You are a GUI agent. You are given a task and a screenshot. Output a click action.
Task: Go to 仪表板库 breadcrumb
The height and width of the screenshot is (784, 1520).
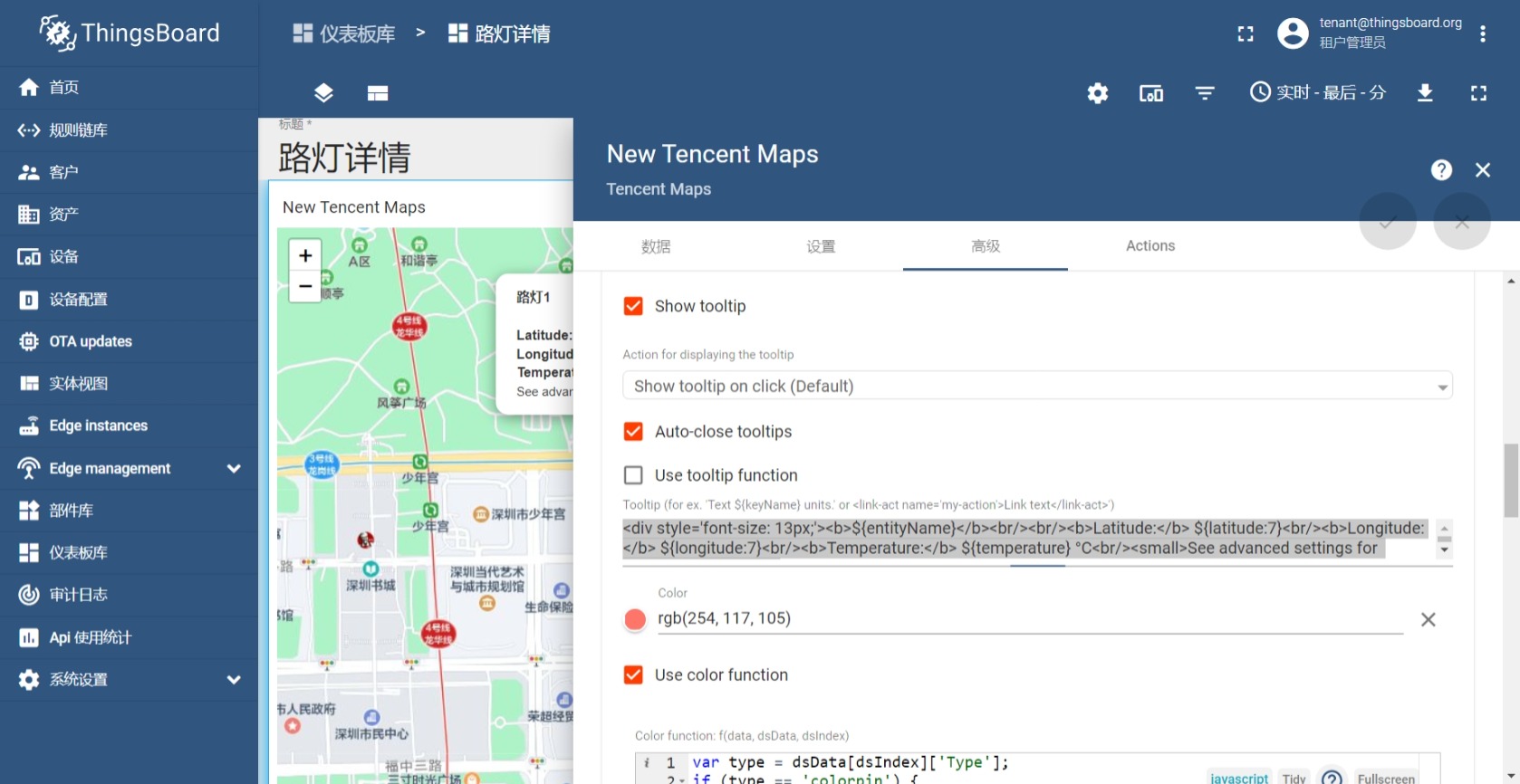[344, 34]
